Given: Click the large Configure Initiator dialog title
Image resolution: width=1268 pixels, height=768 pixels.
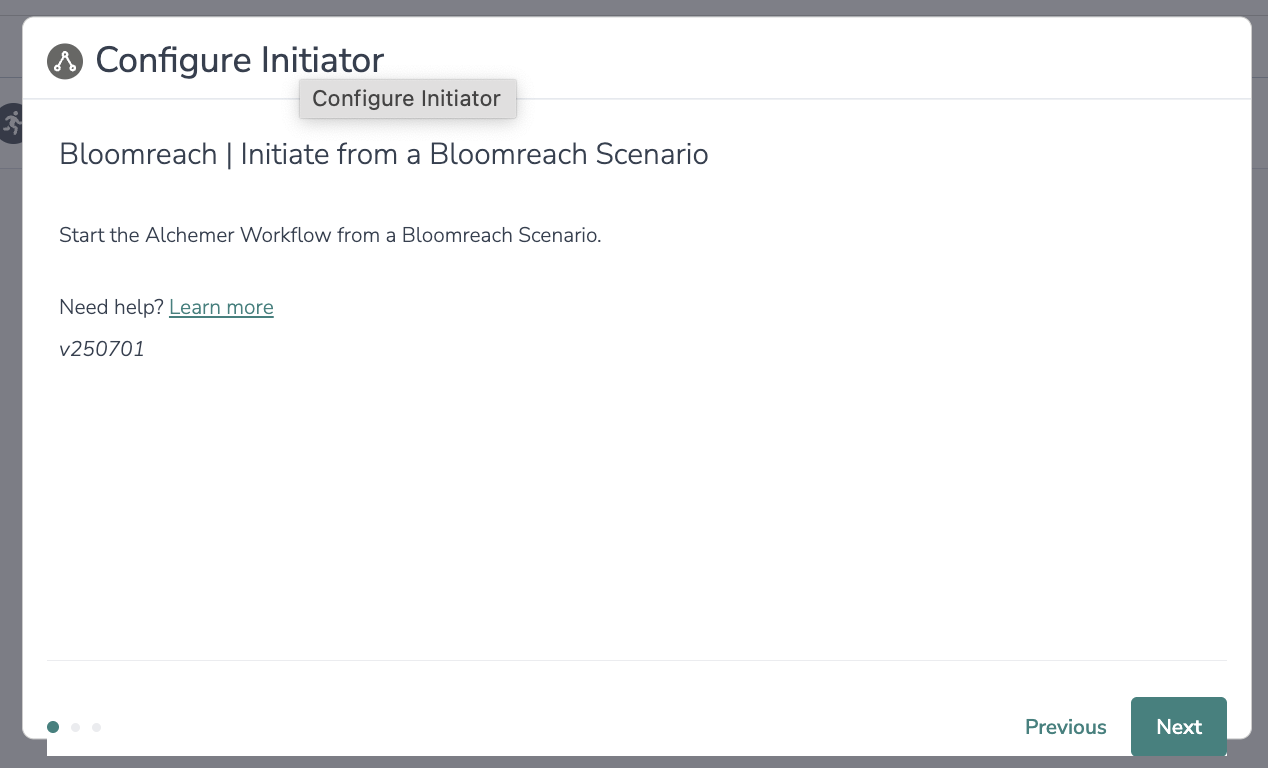Looking at the screenshot, I should click(239, 60).
